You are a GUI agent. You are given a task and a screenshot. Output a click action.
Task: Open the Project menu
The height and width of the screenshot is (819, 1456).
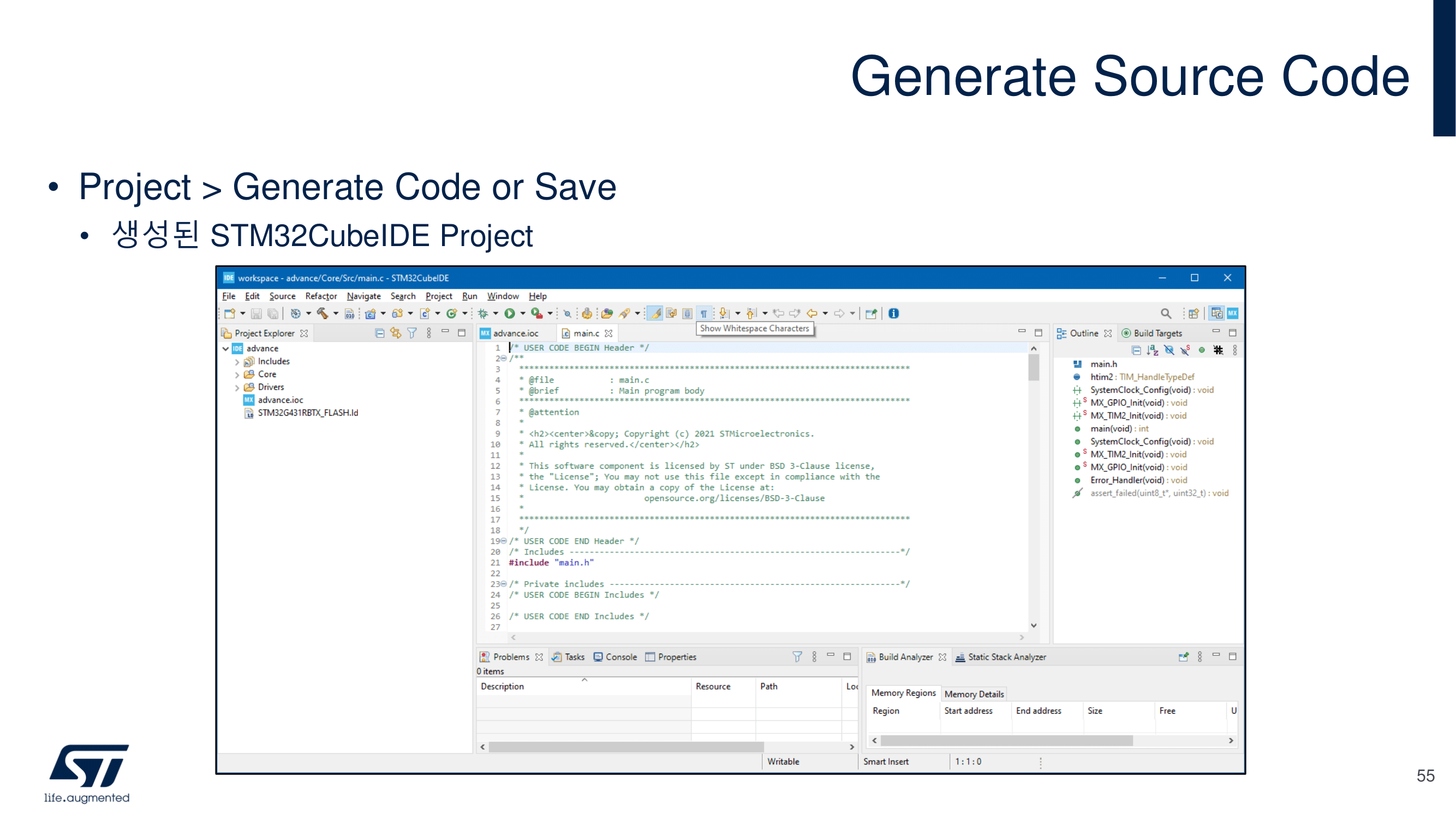pyautogui.click(x=439, y=296)
